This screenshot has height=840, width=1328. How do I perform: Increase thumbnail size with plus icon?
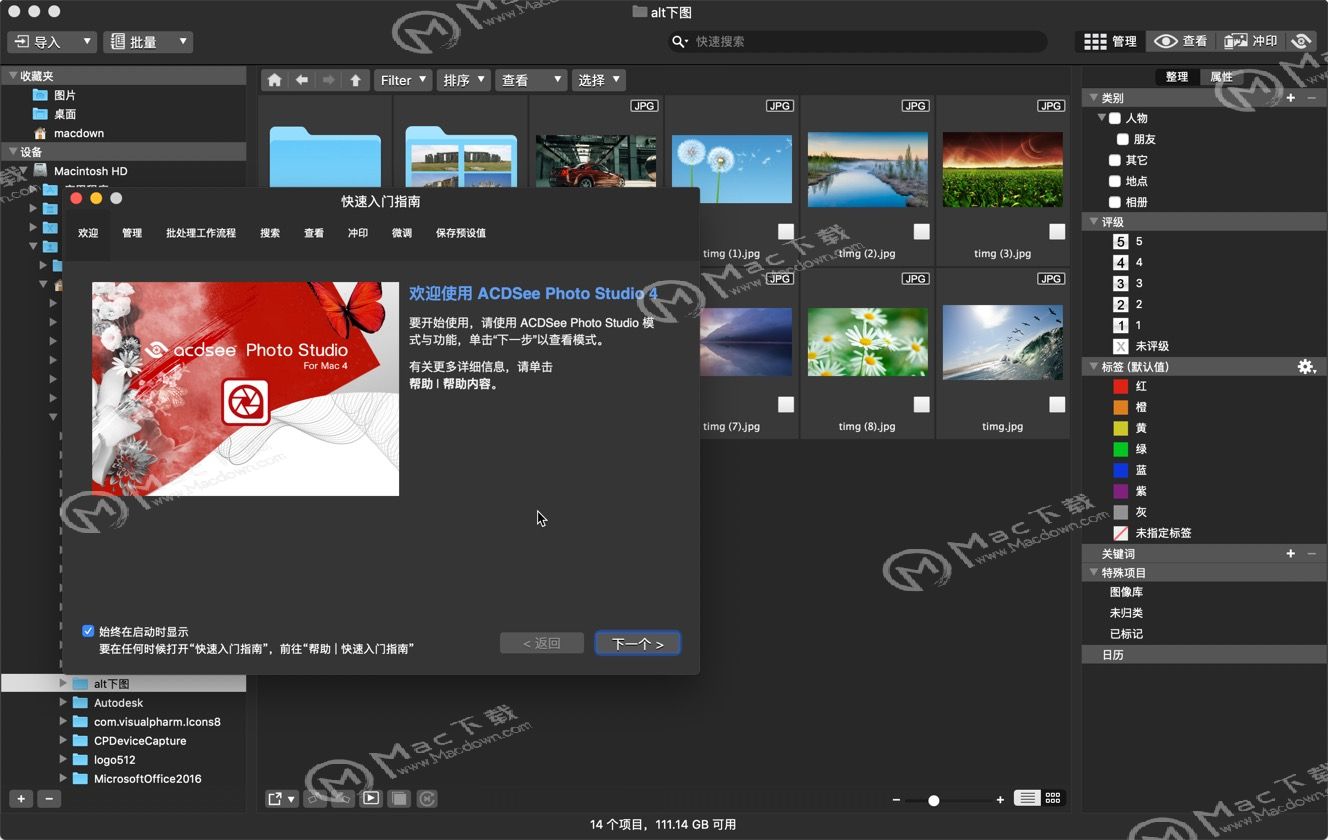[x=1000, y=800]
